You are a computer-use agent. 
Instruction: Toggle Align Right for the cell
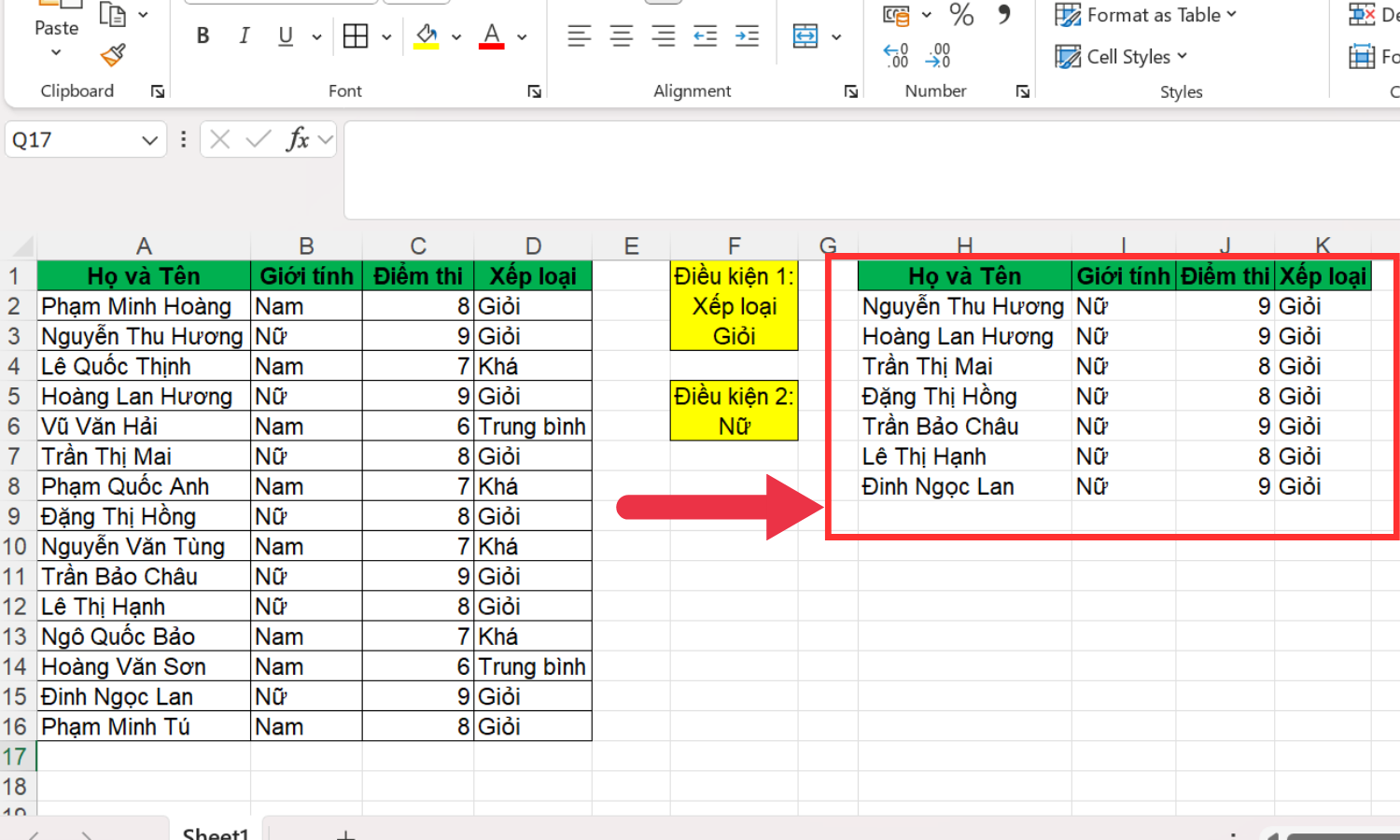pyautogui.click(x=664, y=36)
